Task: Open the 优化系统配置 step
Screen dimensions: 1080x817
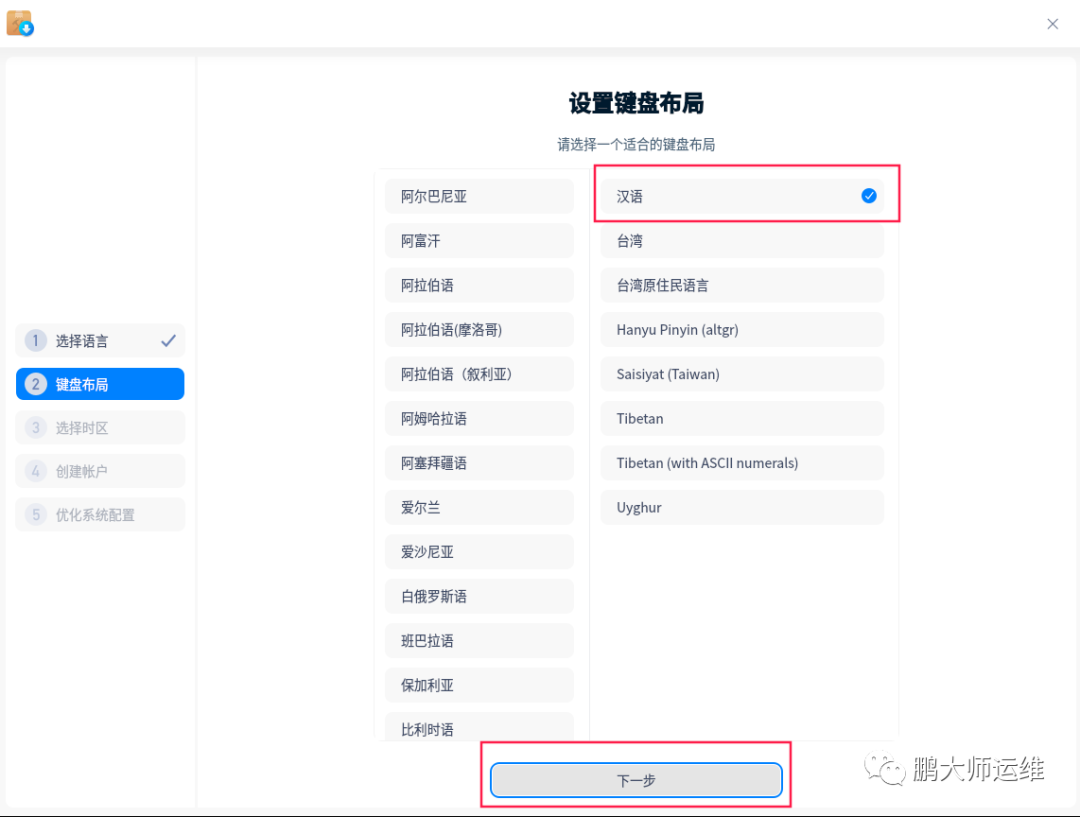Action: click(100, 515)
